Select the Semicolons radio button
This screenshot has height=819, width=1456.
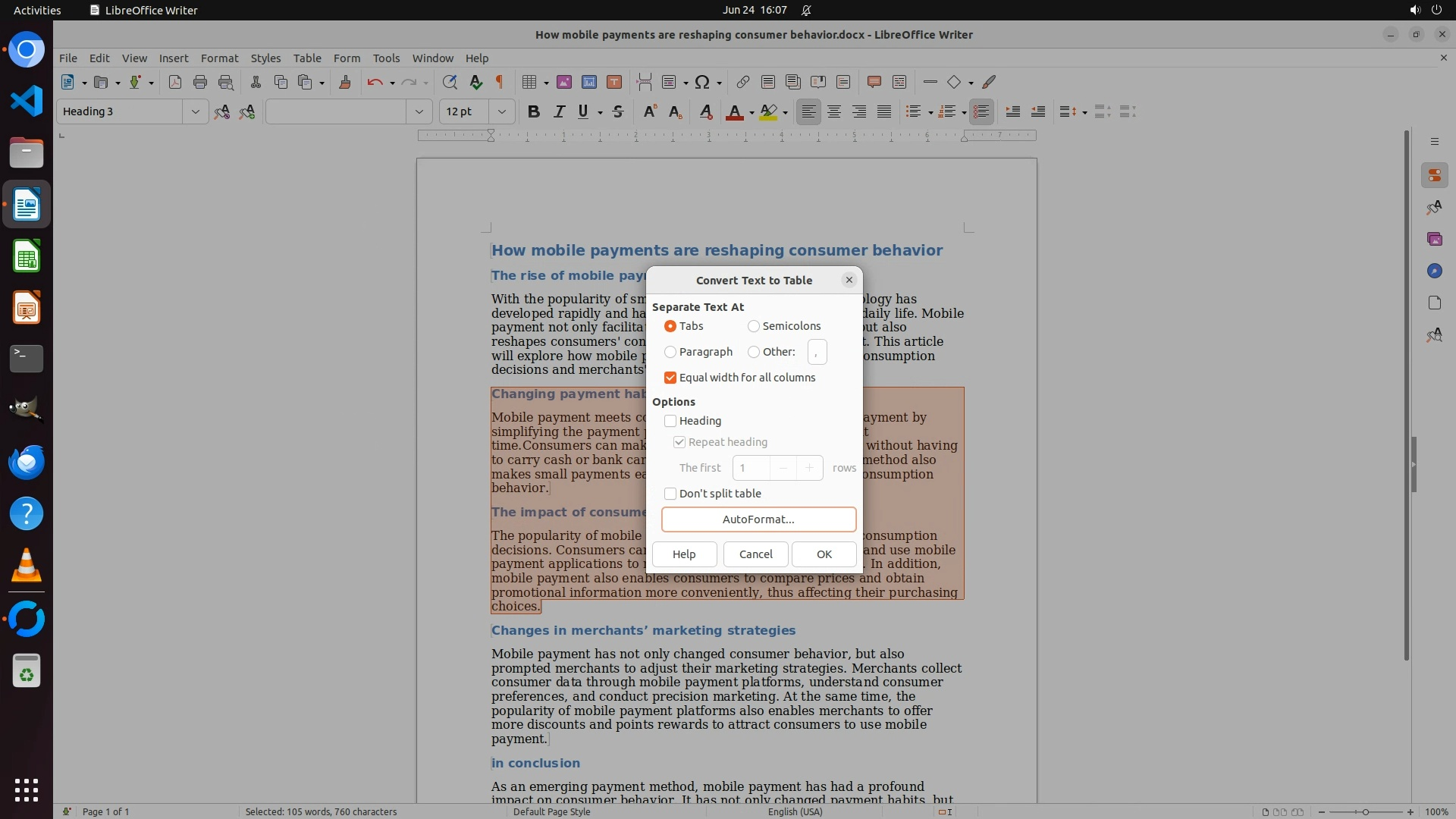coord(754,326)
